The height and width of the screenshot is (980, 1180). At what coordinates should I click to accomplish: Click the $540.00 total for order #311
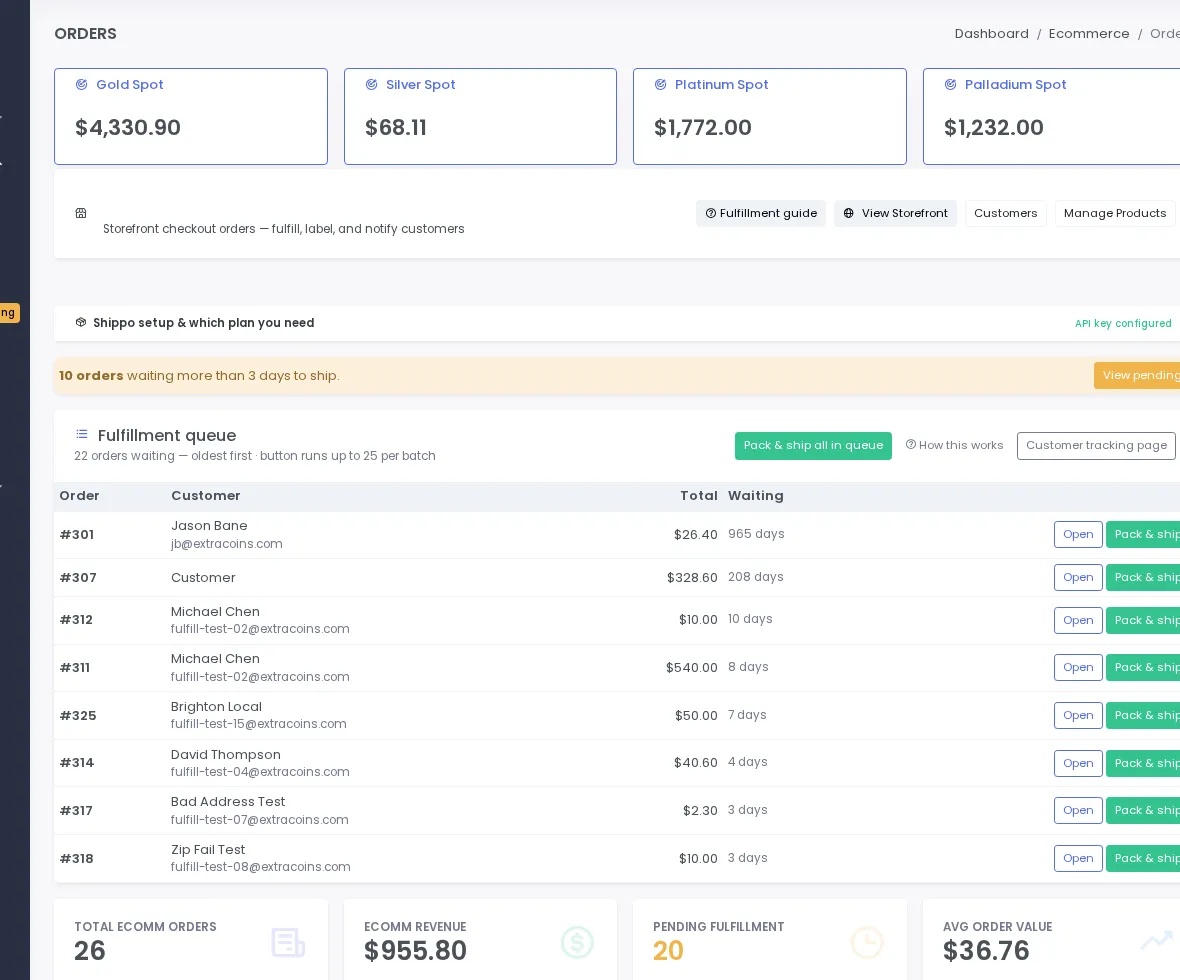[x=692, y=668]
